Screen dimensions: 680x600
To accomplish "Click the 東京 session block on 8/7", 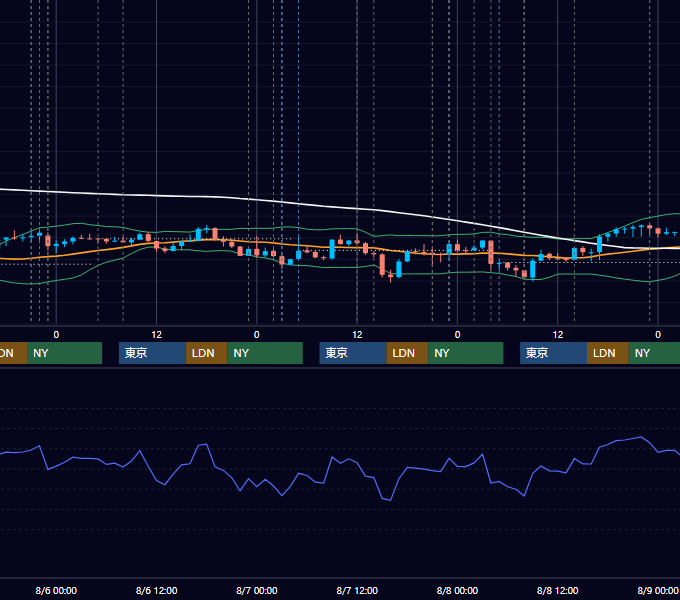I will point(353,353).
